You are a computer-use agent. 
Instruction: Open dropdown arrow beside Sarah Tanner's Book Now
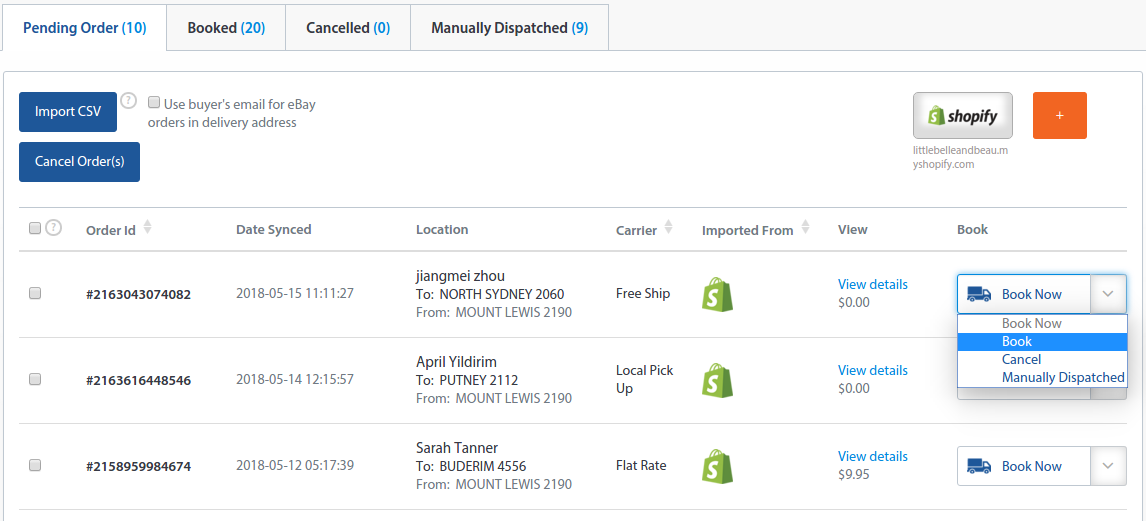coord(1108,466)
